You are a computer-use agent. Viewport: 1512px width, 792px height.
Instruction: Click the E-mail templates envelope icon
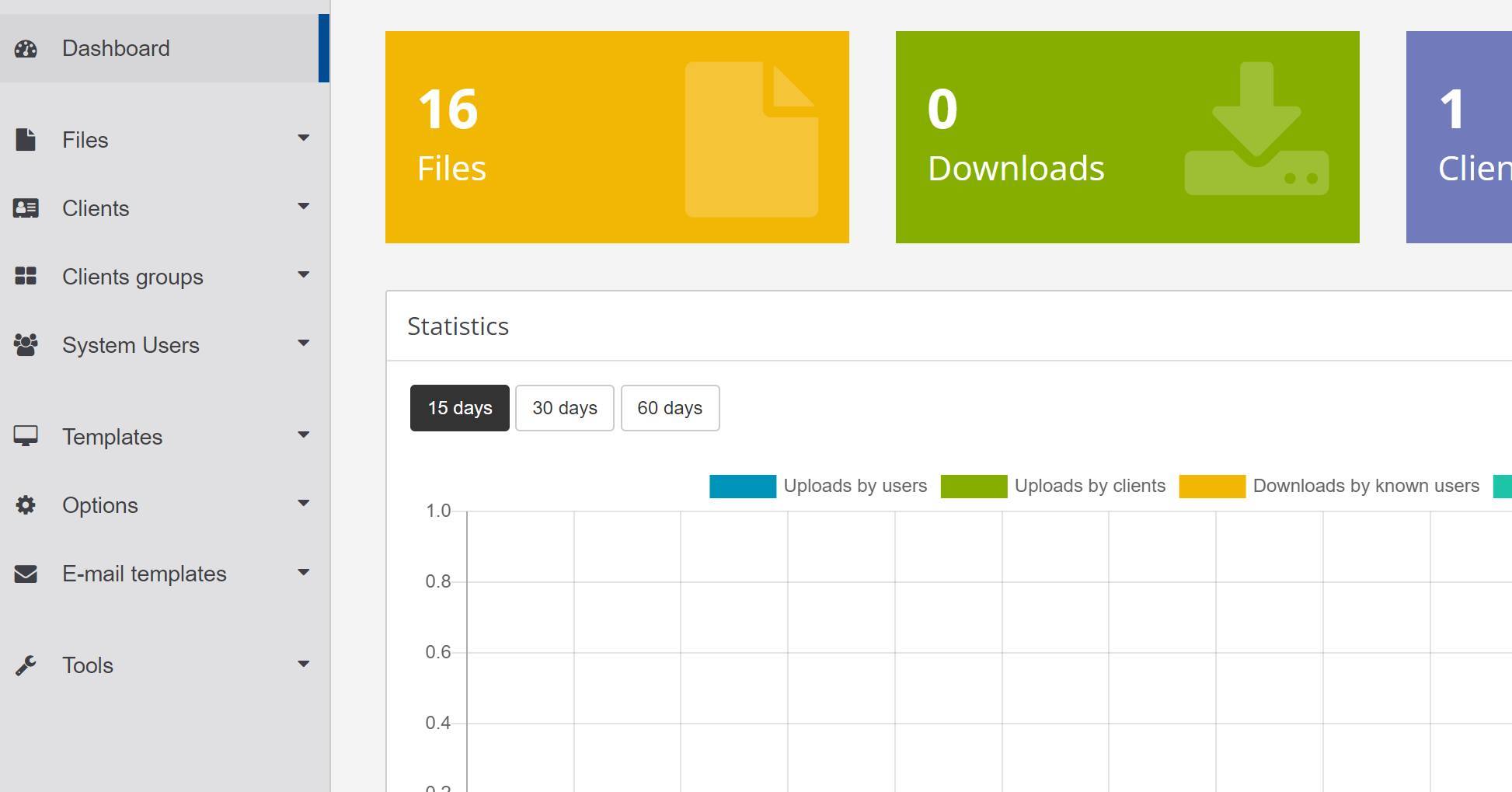pos(26,574)
